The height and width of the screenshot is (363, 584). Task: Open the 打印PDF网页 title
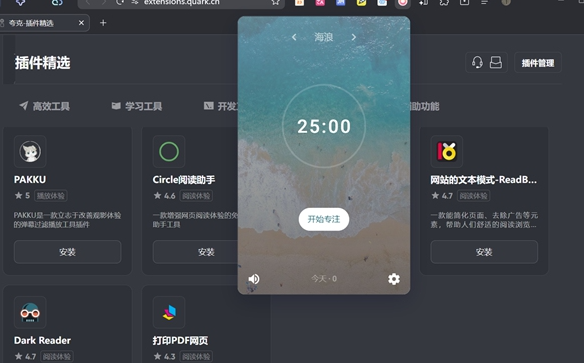point(180,341)
